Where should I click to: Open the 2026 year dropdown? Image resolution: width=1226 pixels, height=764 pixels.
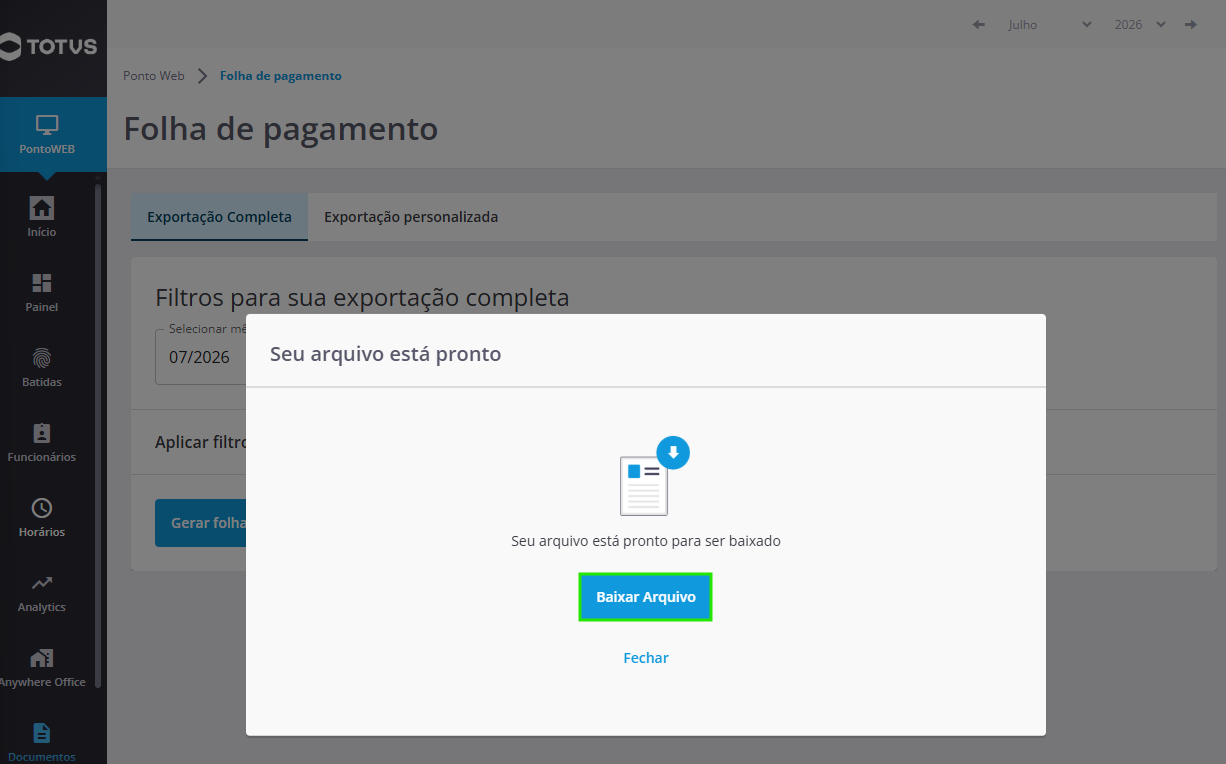click(x=1140, y=24)
